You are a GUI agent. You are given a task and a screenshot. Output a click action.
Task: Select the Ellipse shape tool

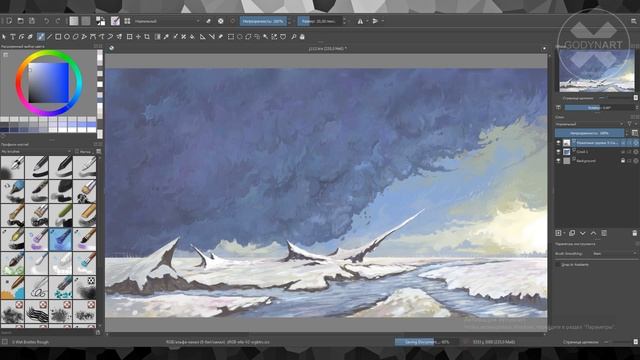(x=67, y=37)
